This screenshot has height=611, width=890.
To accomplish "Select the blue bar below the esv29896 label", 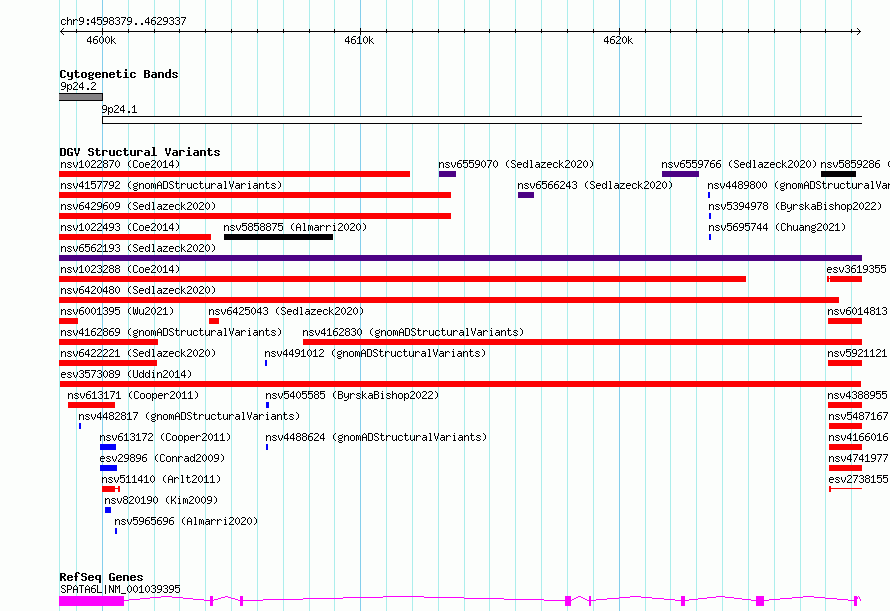I will coord(108,468).
